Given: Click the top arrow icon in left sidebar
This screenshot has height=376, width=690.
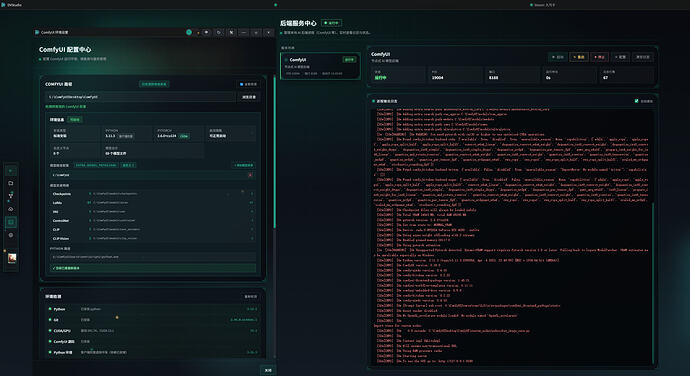Looking at the screenshot, I should [x=11, y=170].
